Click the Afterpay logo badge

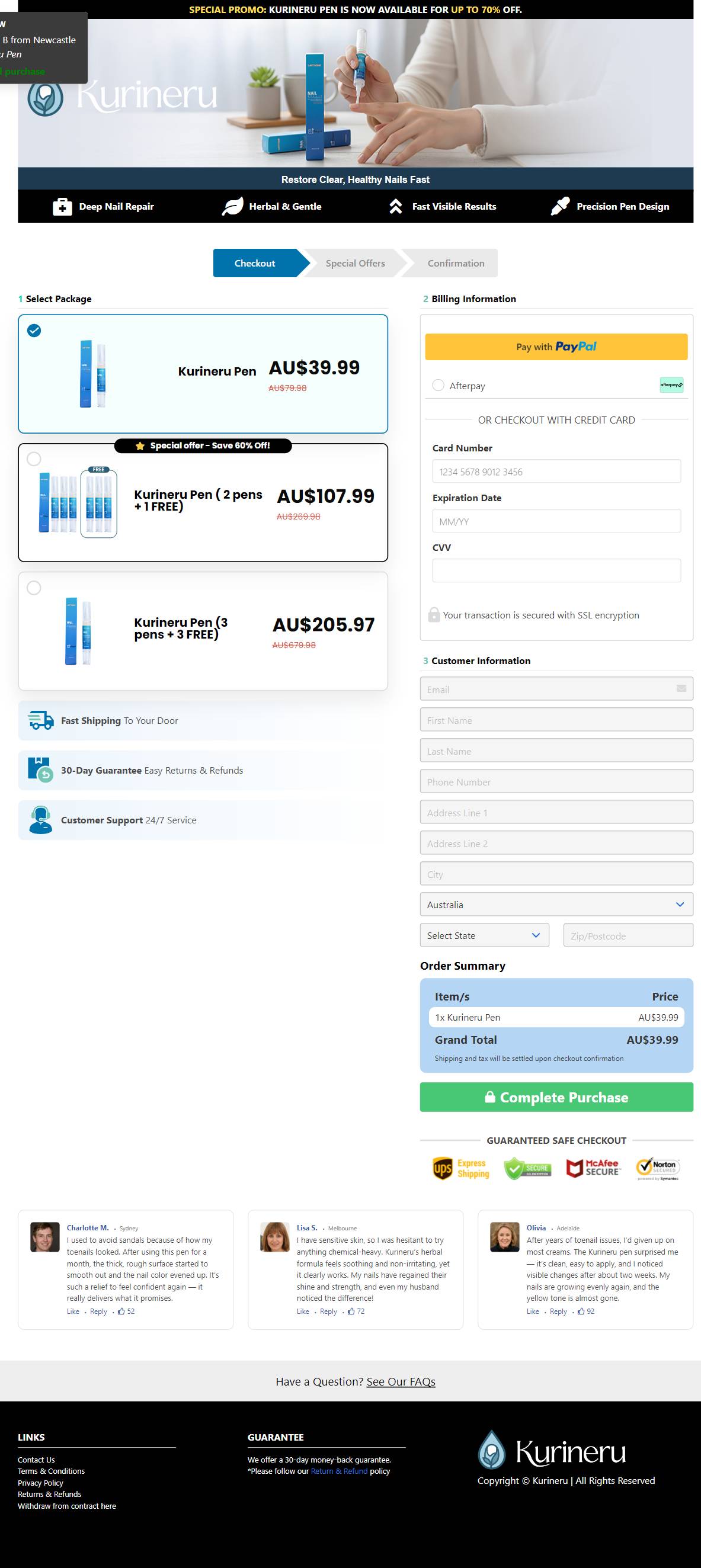[x=671, y=384]
